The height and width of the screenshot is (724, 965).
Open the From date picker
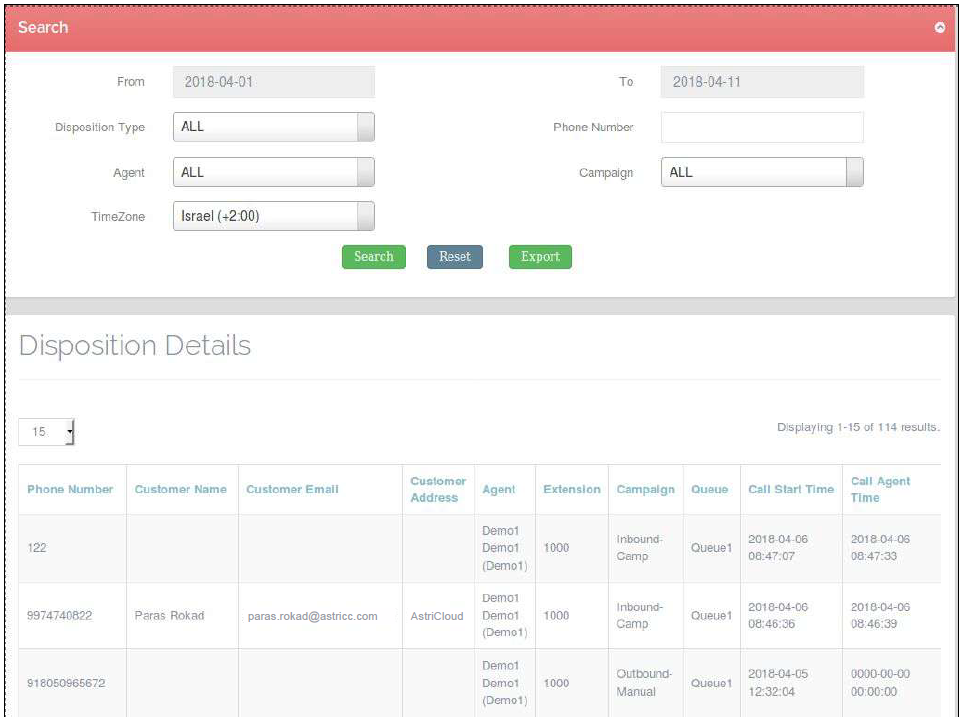pos(273,81)
